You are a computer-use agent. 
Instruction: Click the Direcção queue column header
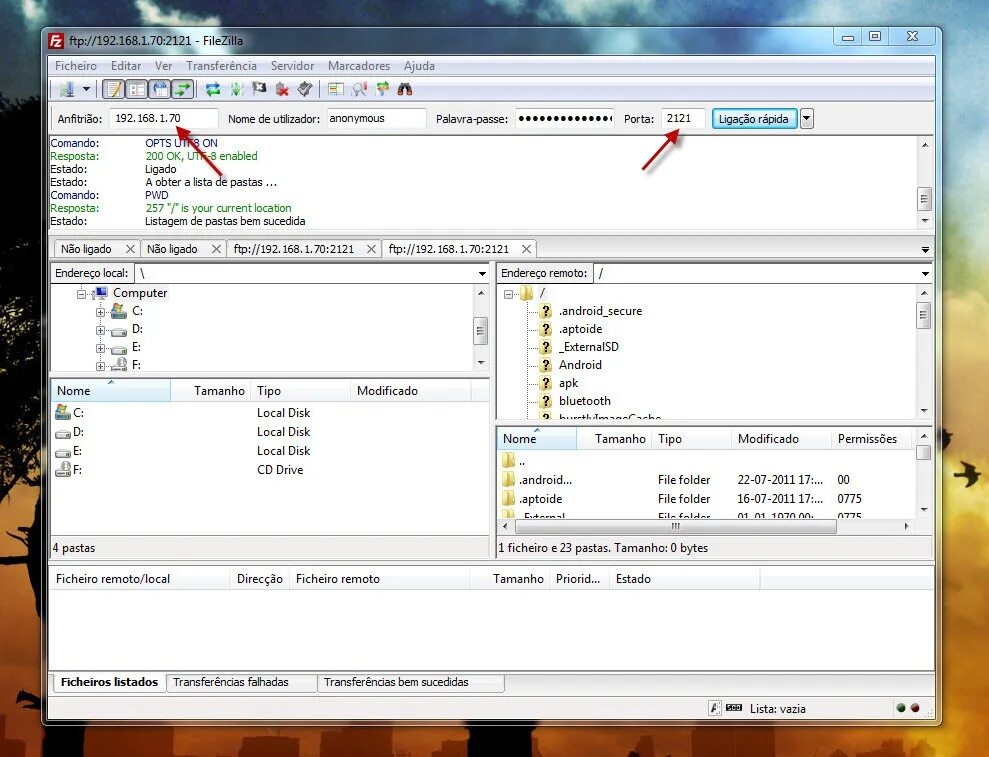(x=259, y=579)
